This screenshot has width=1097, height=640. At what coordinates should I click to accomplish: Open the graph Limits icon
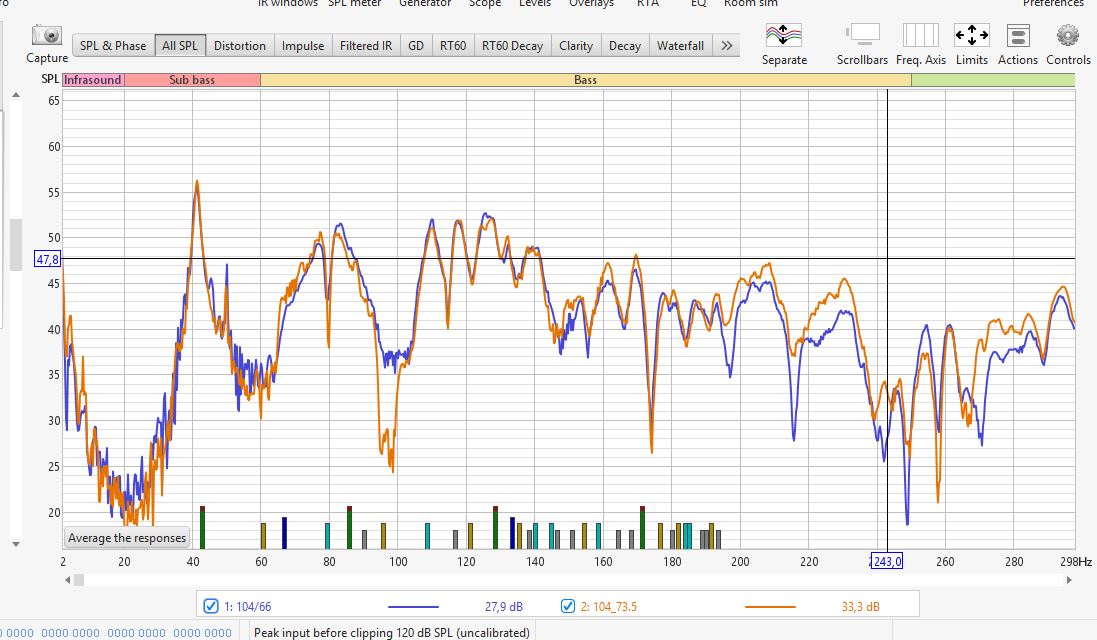(x=971, y=36)
